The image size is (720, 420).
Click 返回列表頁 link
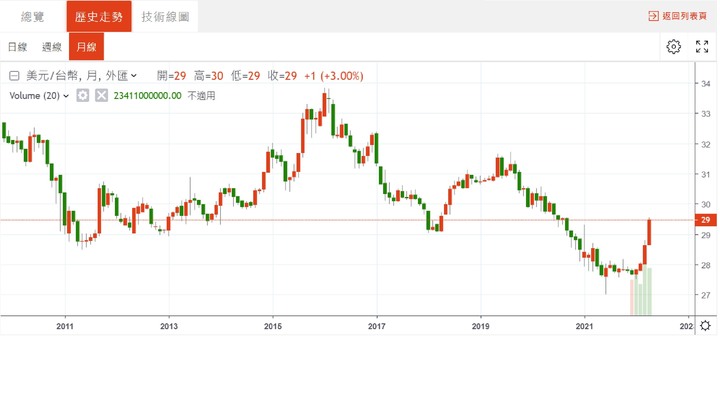click(684, 17)
